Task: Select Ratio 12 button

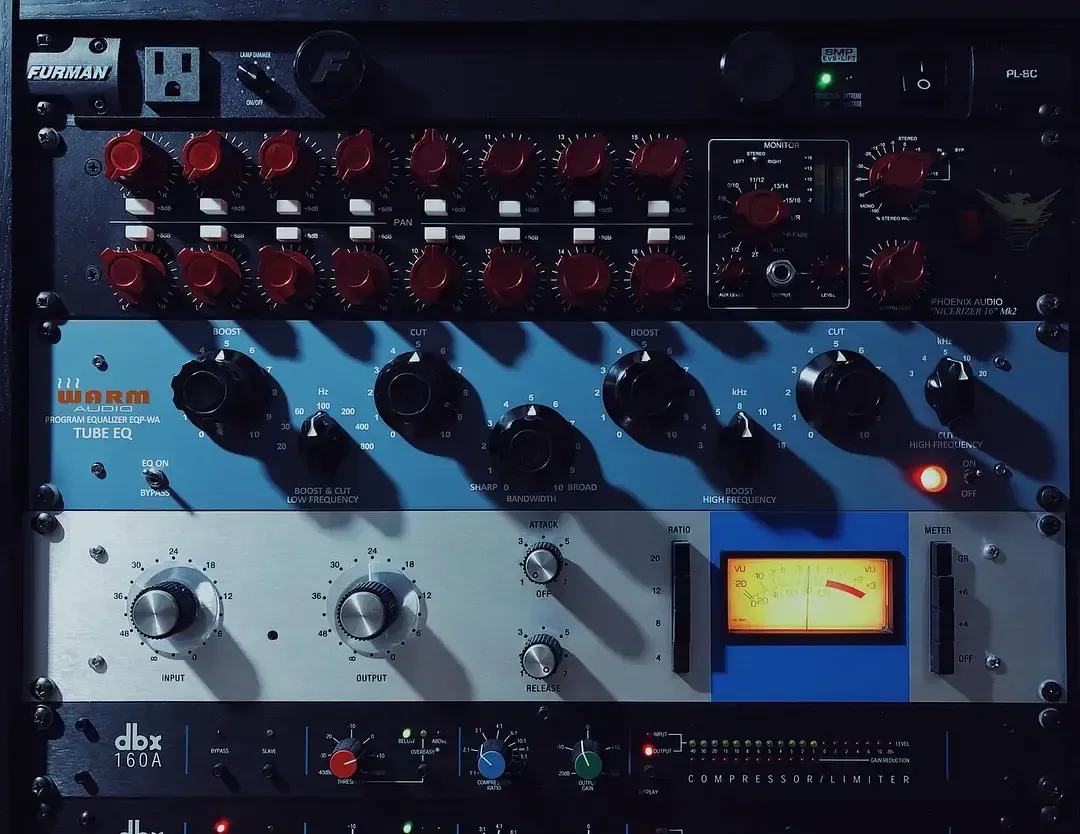Action: click(x=680, y=592)
